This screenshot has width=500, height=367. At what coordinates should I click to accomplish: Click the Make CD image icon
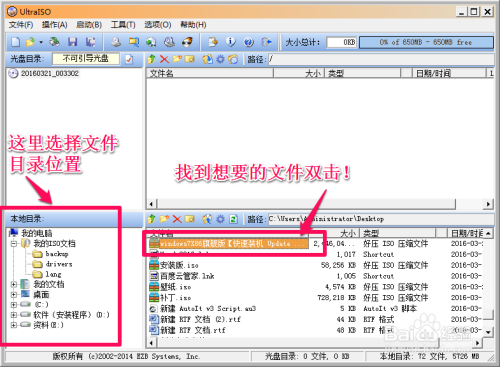point(116,42)
